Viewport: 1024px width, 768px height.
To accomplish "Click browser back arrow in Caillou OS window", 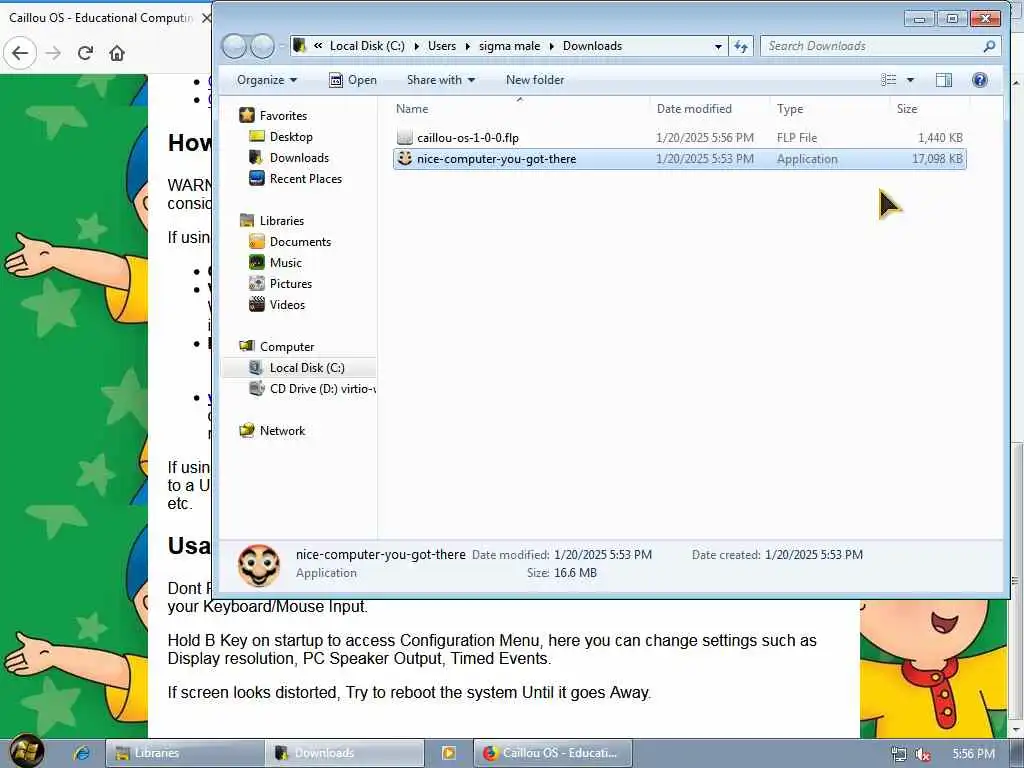I will click(20, 53).
